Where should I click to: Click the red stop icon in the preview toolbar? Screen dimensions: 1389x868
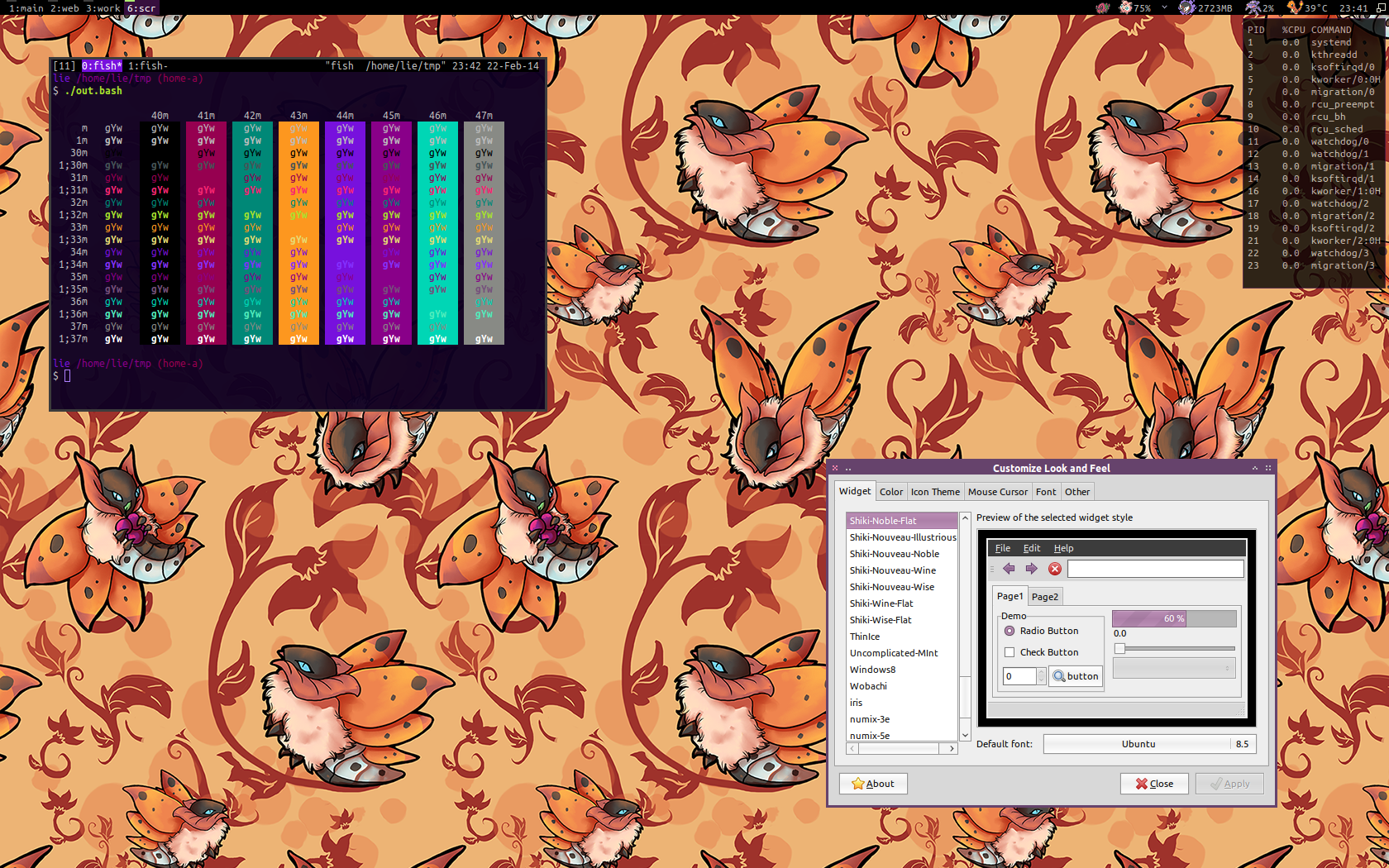pos(1055,569)
